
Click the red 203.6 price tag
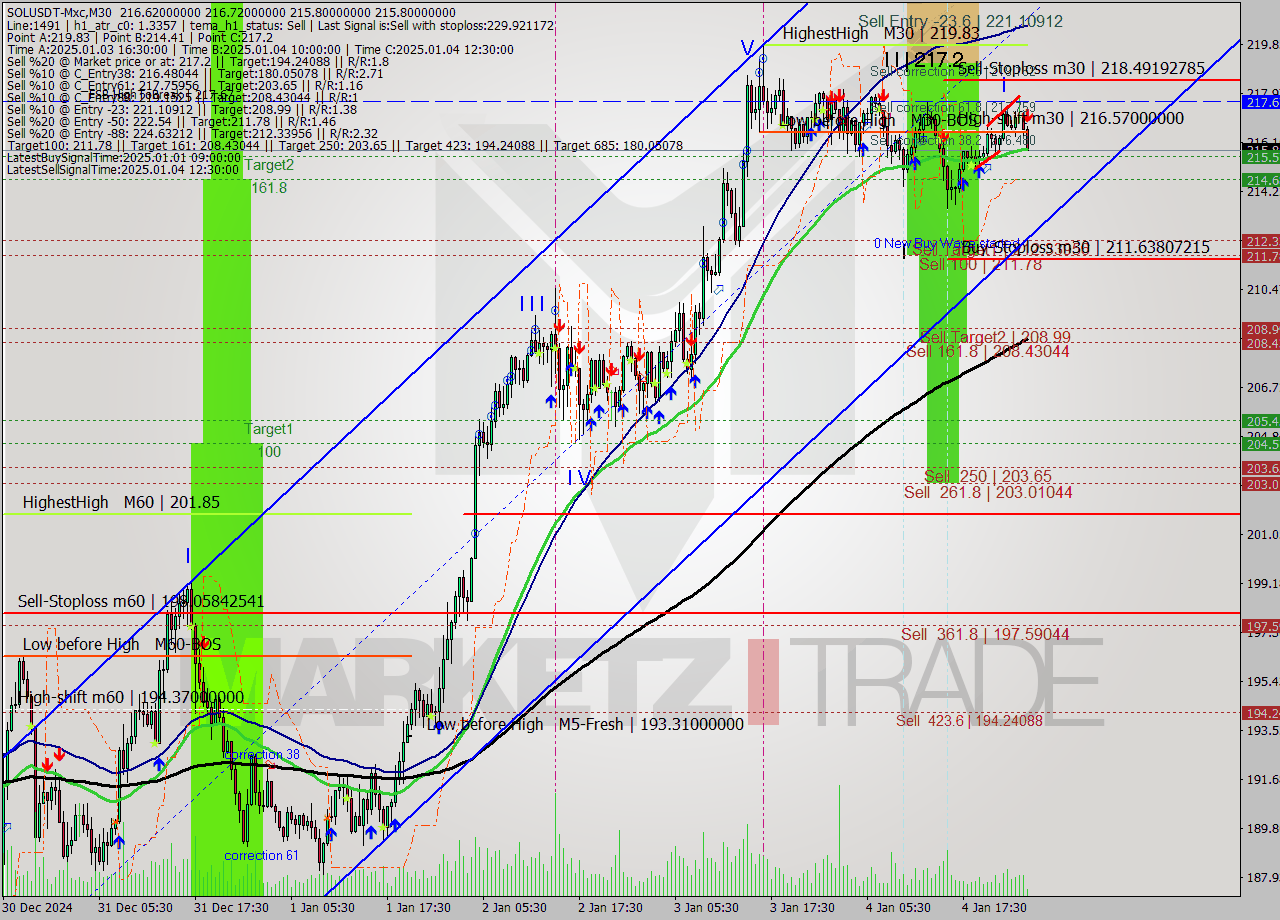(x=1261, y=468)
